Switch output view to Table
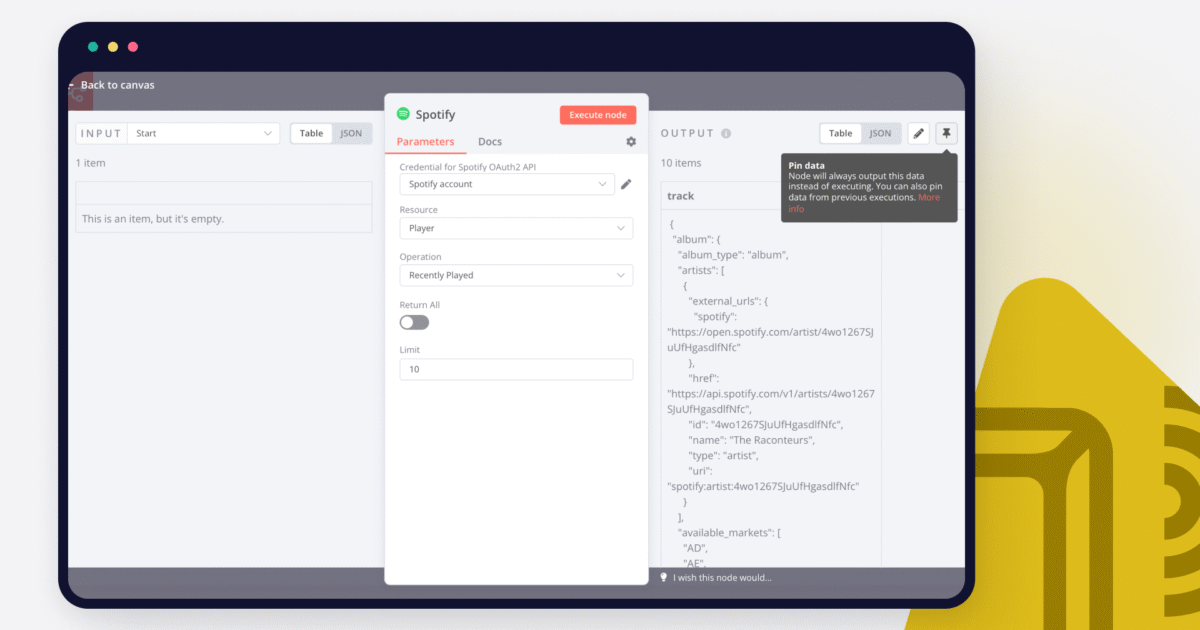The height and width of the screenshot is (630, 1200). click(x=841, y=133)
